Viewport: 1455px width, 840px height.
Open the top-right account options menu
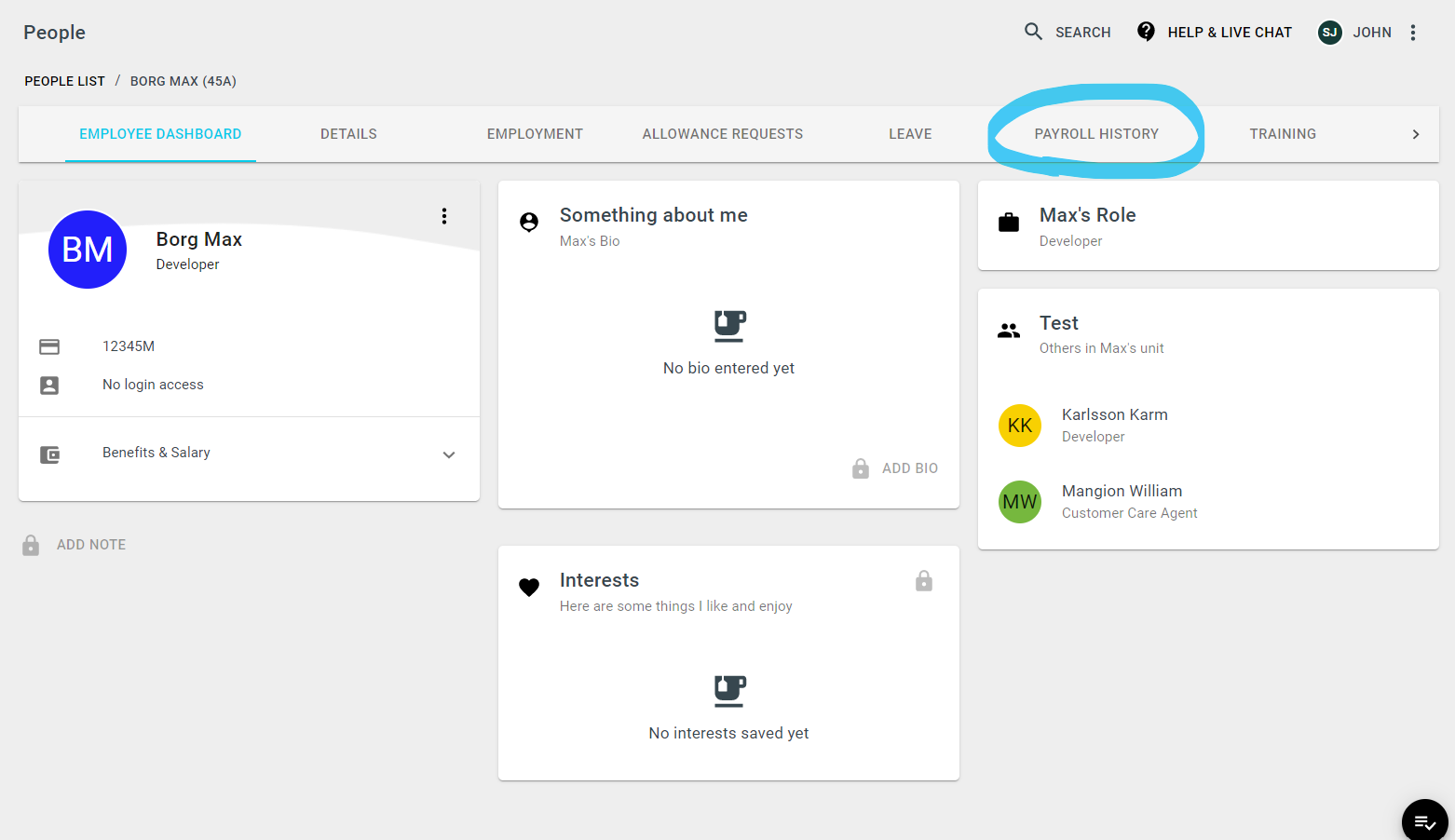click(x=1413, y=33)
